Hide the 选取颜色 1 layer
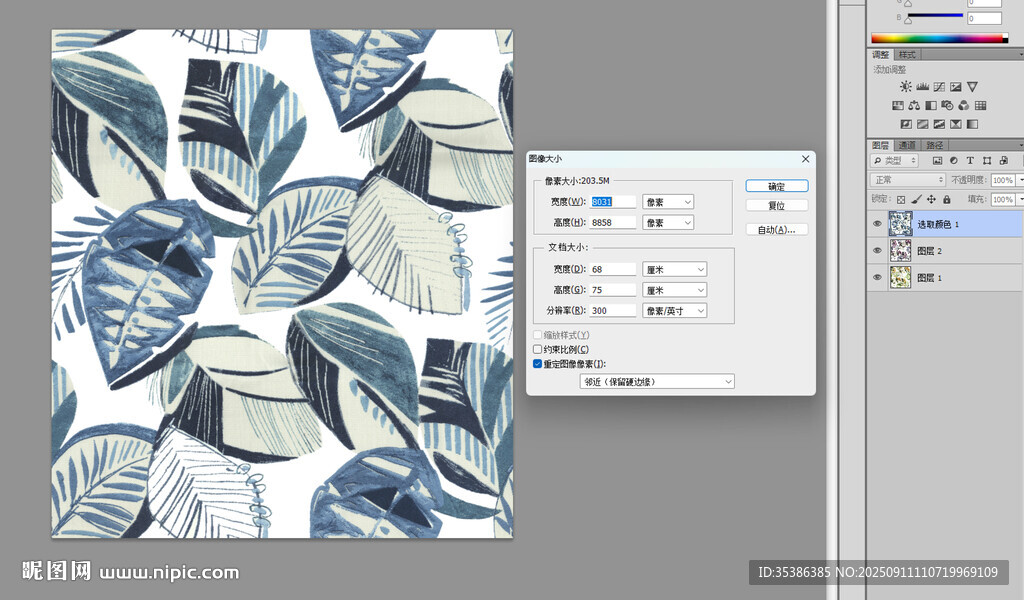The height and width of the screenshot is (600, 1024). pyautogui.click(x=877, y=224)
